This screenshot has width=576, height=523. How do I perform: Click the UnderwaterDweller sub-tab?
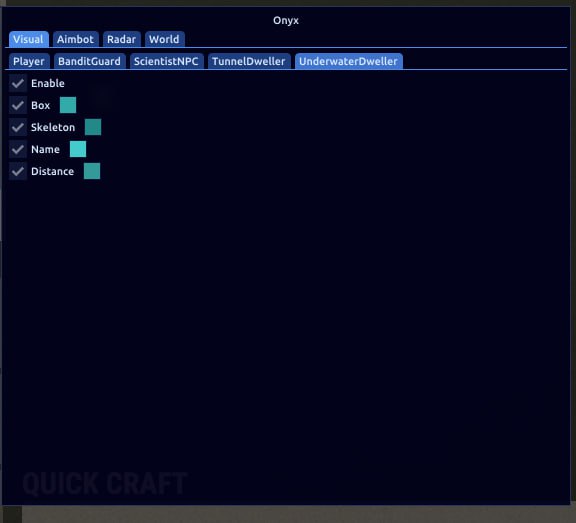(x=349, y=61)
